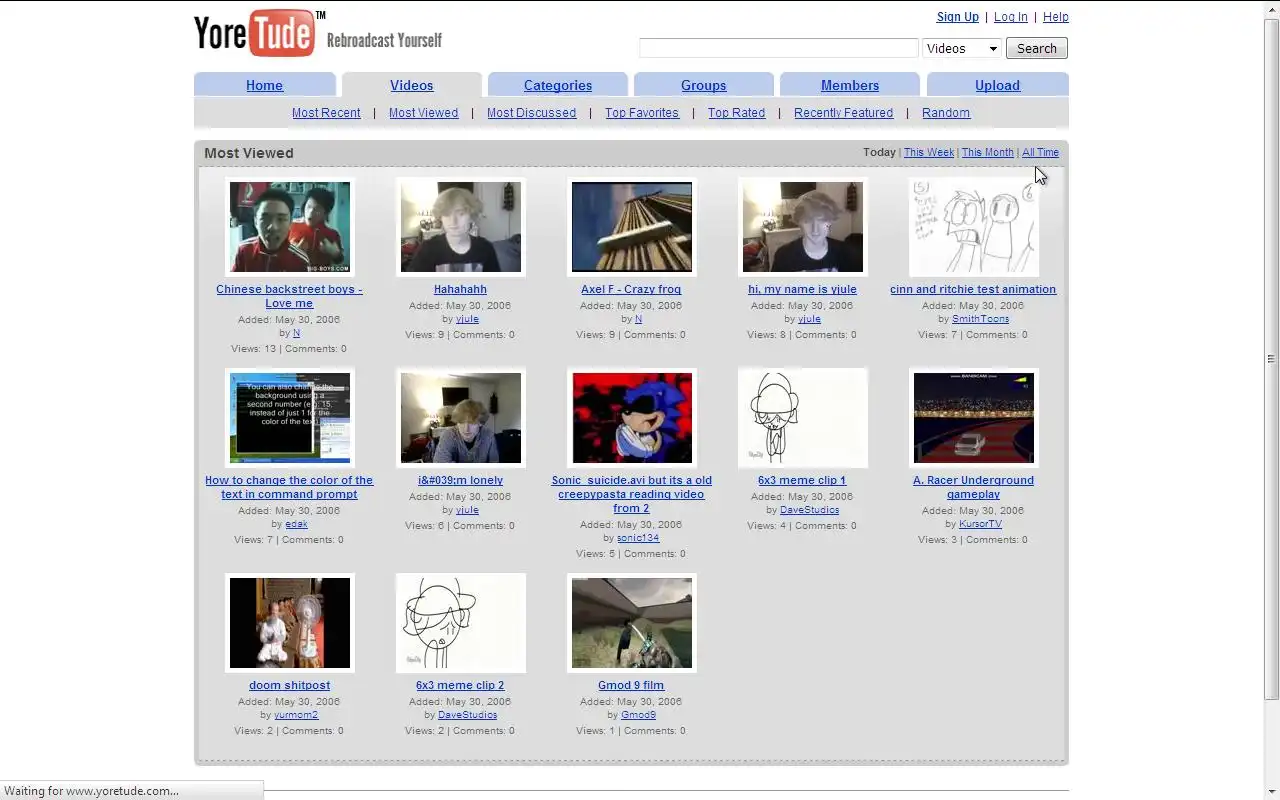Filter most viewed by This Month
Viewport: 1280px width, 800px height.
tap(988, 153)
